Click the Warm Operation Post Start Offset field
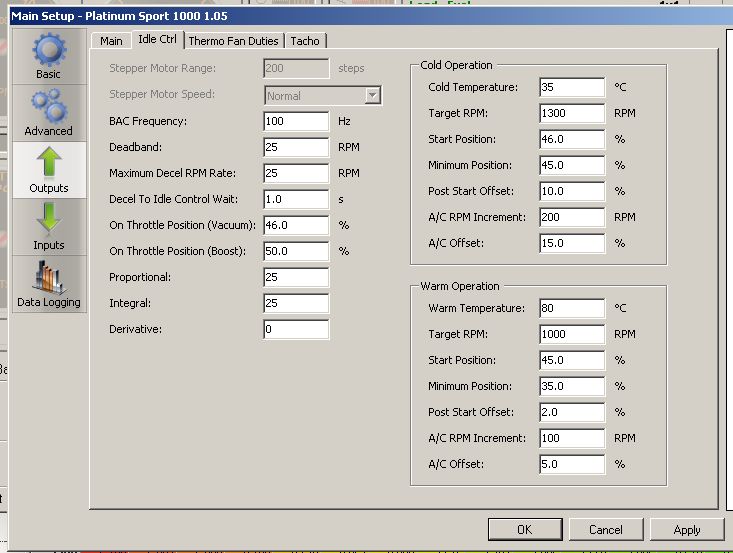Viewport: 733px width, 553px height. click(572, 412)
